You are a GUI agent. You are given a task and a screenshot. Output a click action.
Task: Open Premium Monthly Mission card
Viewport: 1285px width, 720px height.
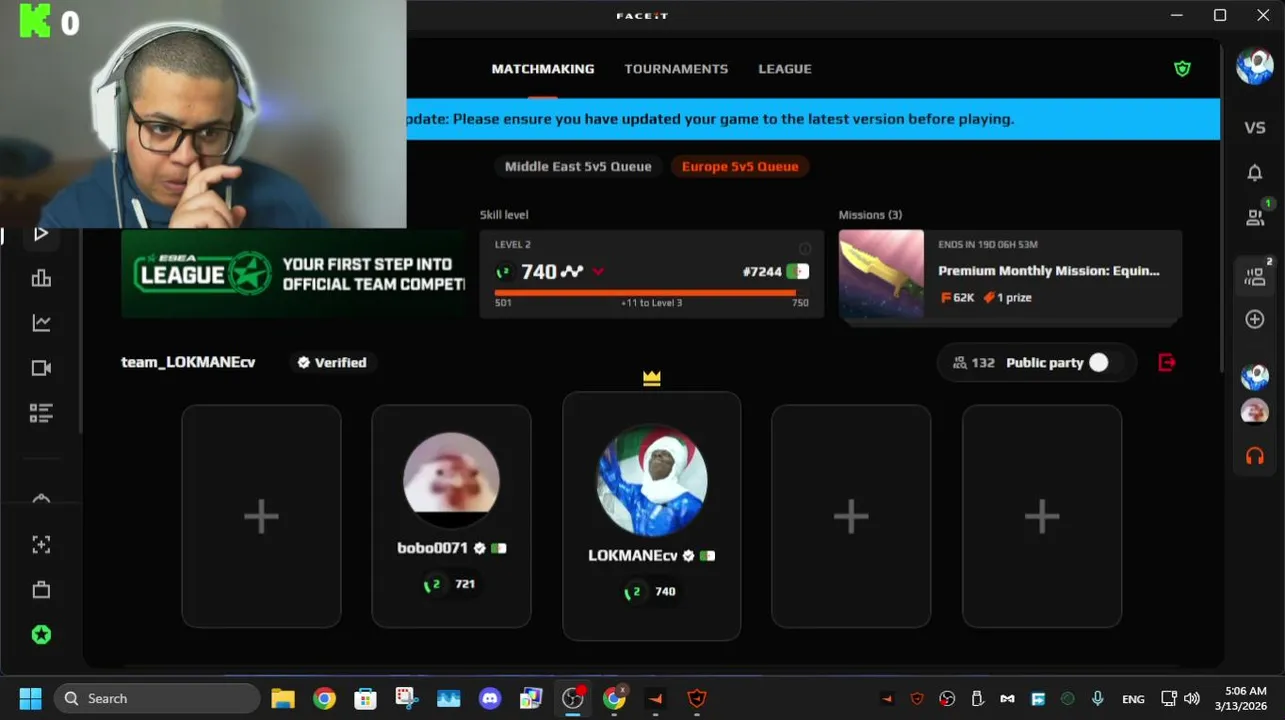point(1010,274)
